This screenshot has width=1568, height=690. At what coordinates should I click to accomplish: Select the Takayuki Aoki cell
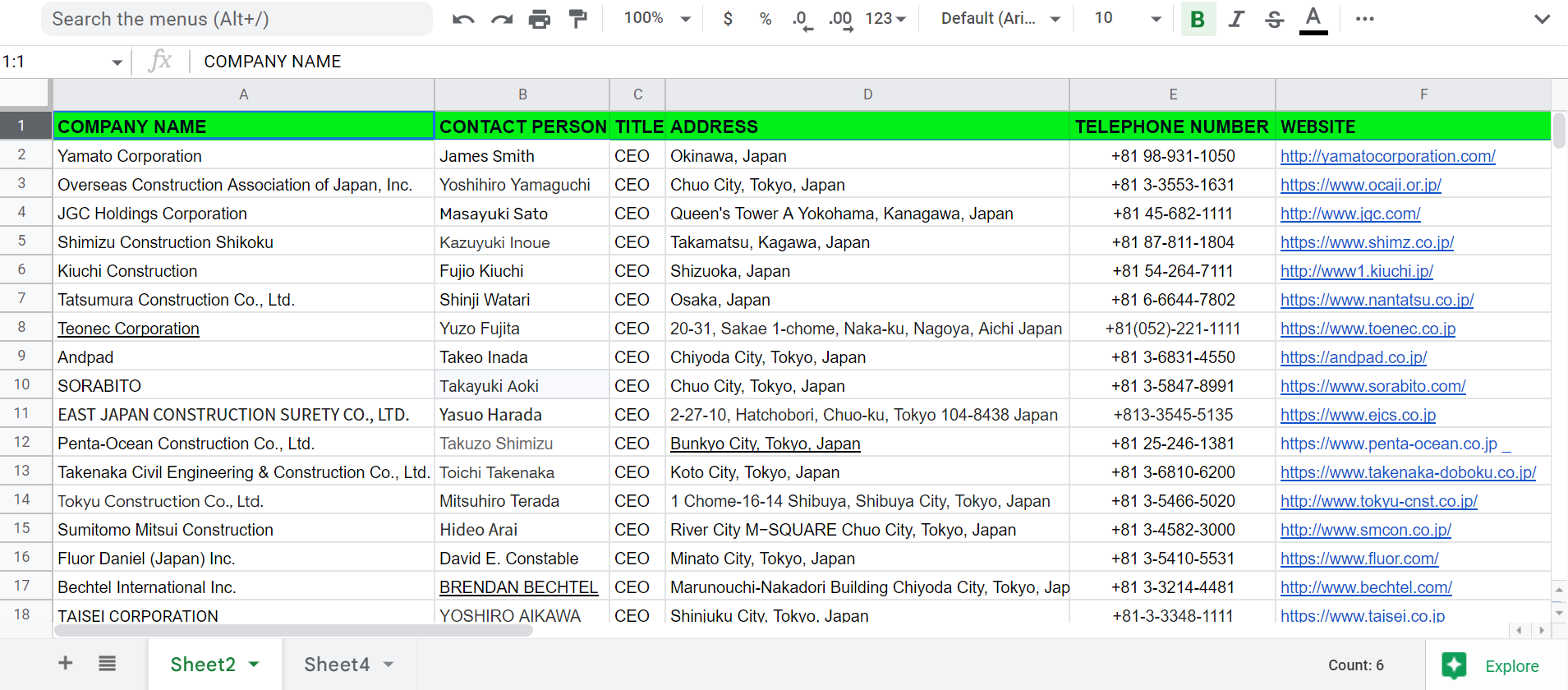(x=522, y=386)
